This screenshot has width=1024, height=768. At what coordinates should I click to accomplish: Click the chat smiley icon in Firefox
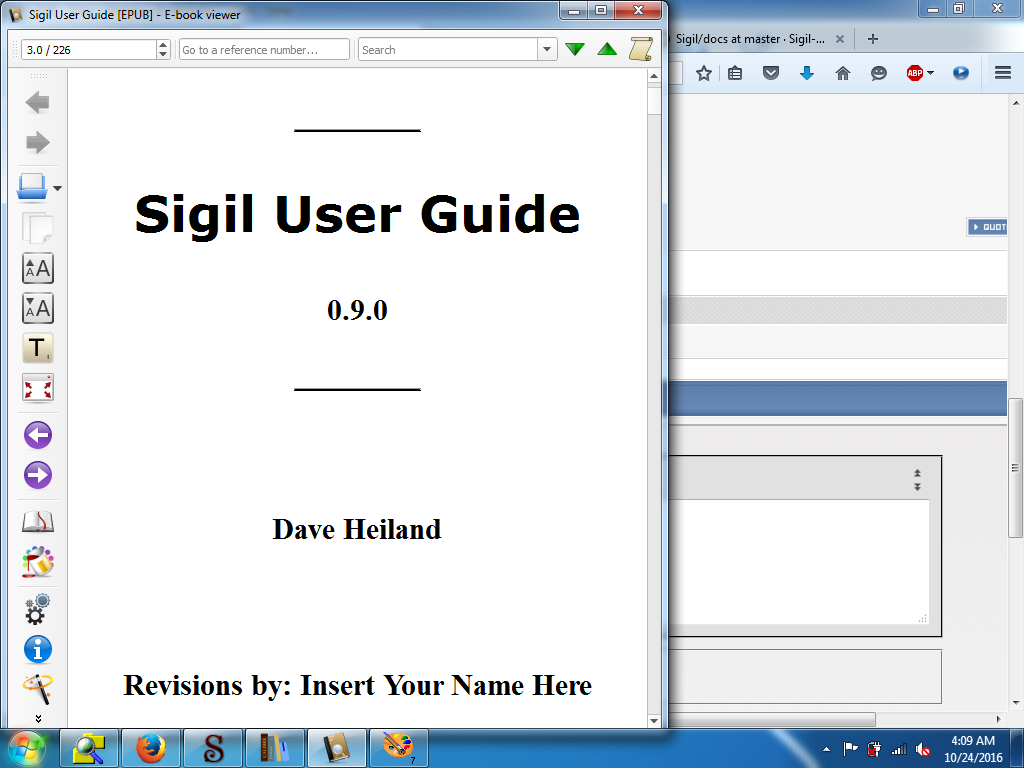[x=879, y=73]
